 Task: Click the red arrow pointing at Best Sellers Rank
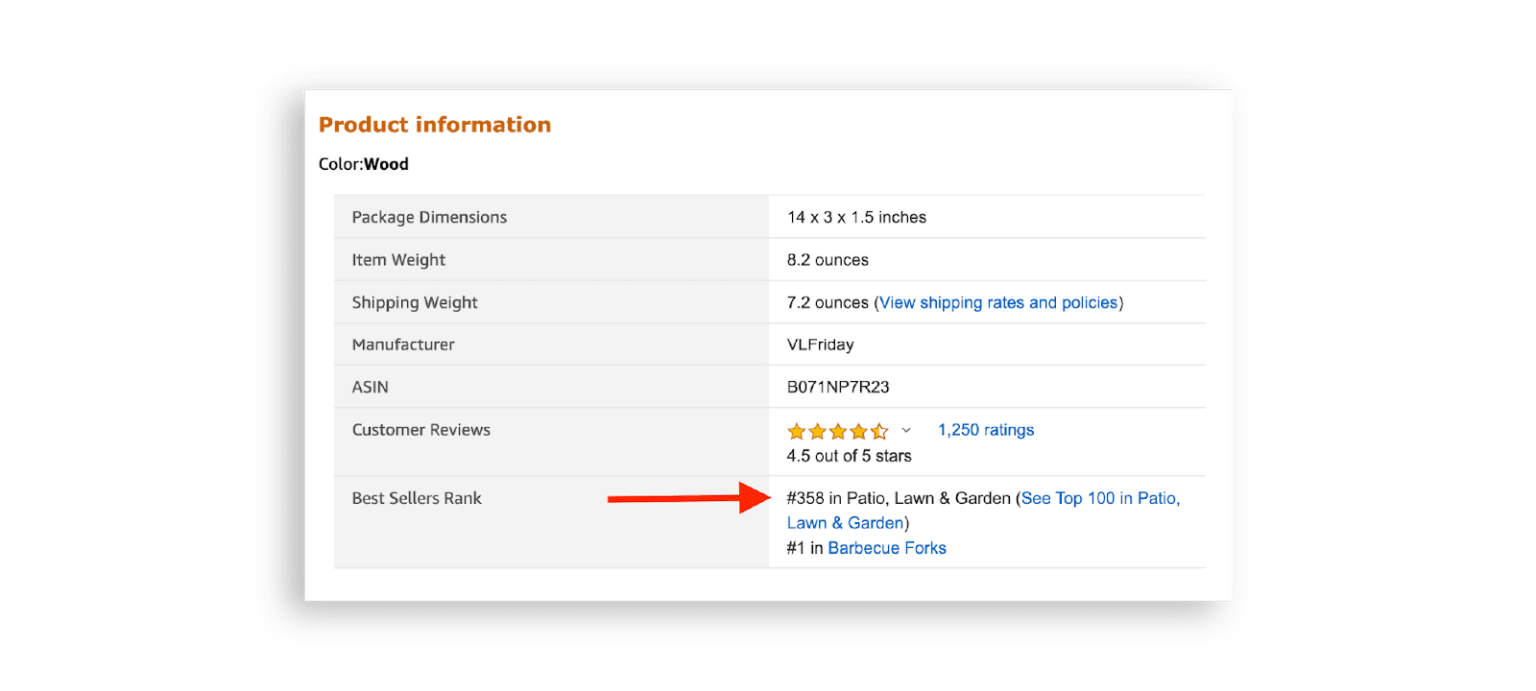[x=690, y=497]
